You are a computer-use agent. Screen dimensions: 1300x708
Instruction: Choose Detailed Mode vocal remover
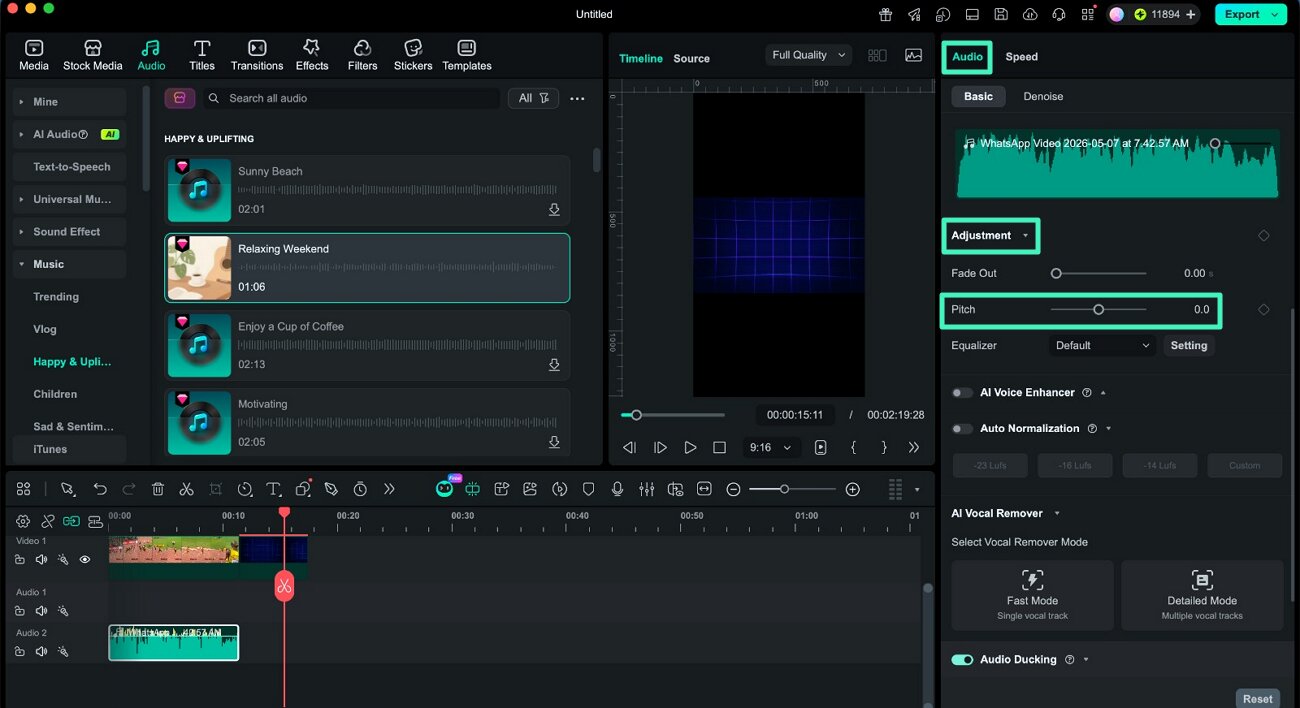click(x=1202, y=595)
